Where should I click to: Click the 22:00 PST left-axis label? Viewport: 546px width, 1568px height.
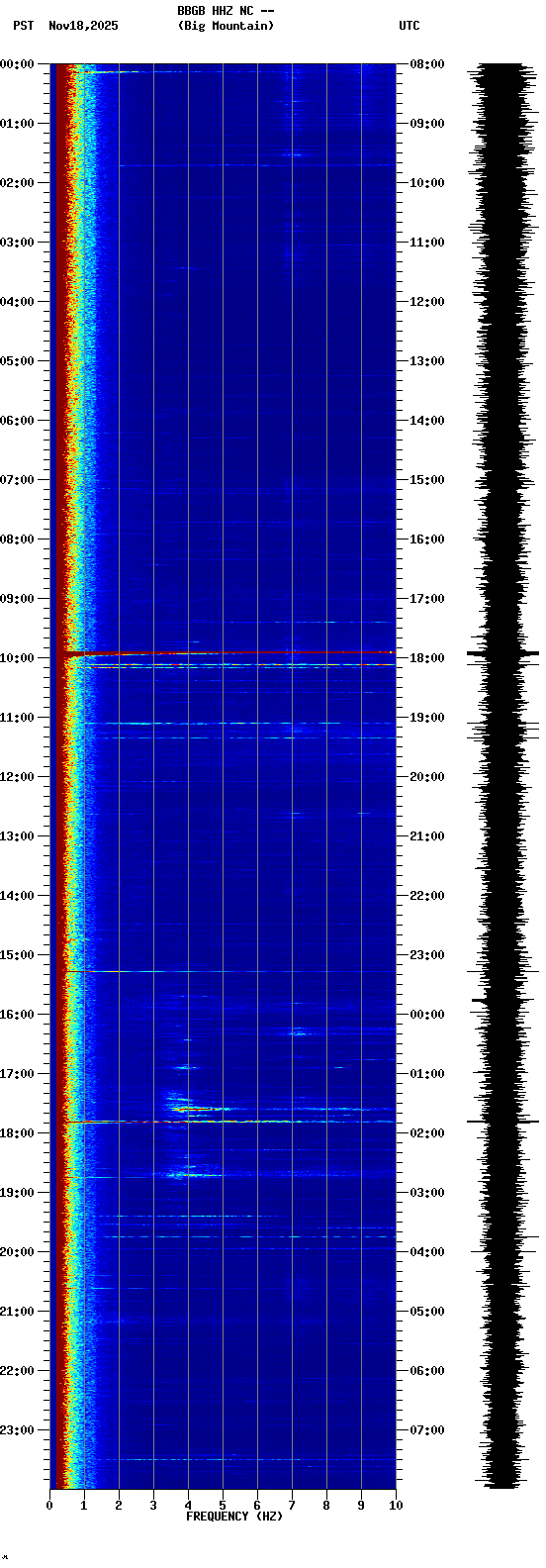17,1371
